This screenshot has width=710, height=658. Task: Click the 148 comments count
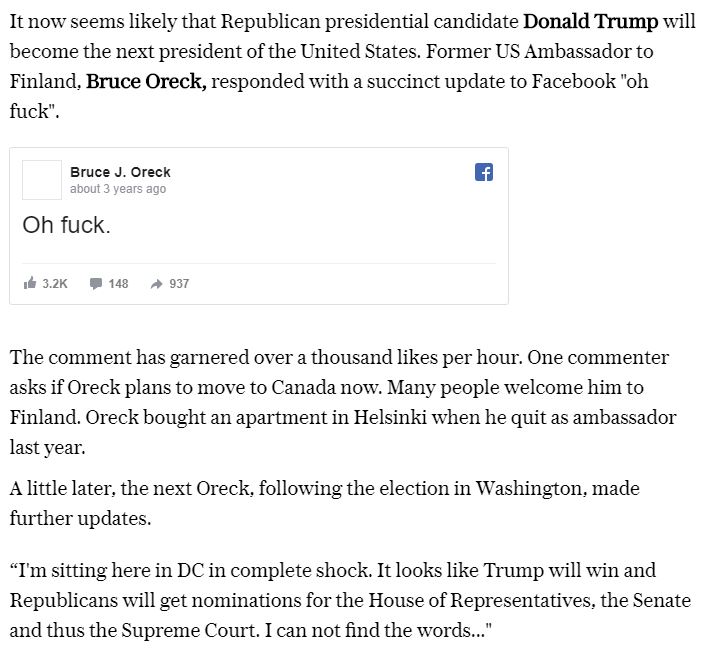pyautogui.click(x=118, y=283)
